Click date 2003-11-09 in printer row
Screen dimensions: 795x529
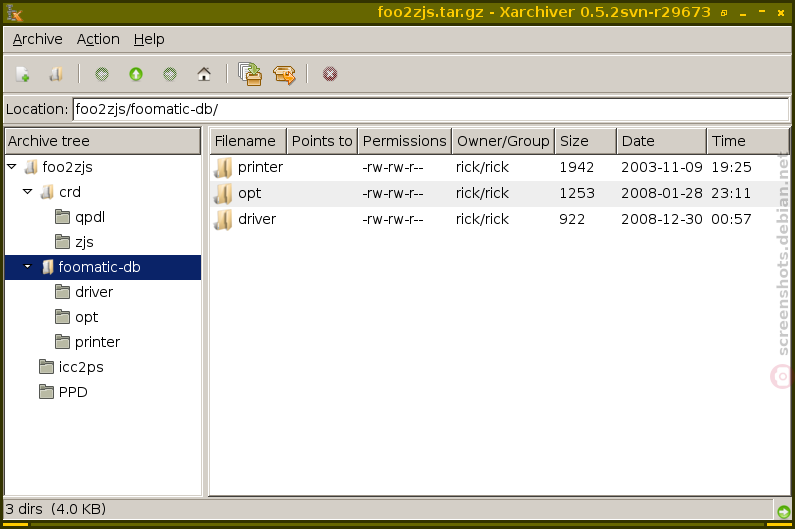tap(662, 167)
